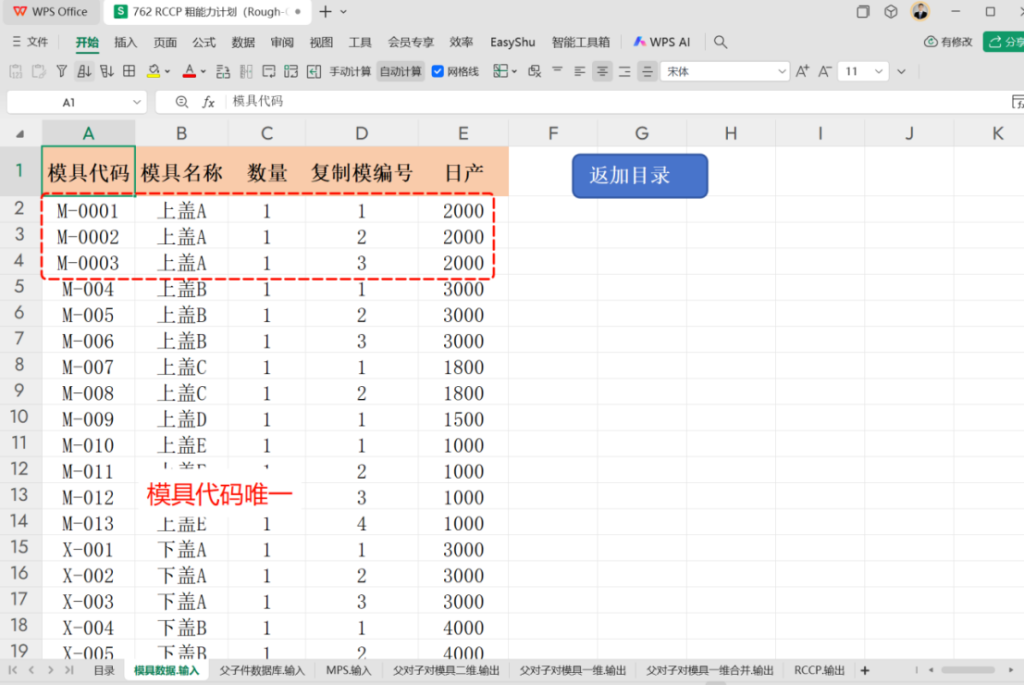1024x685 pixels.
Task: Open the paste-values clipboard icon
Action: point(16,71)
